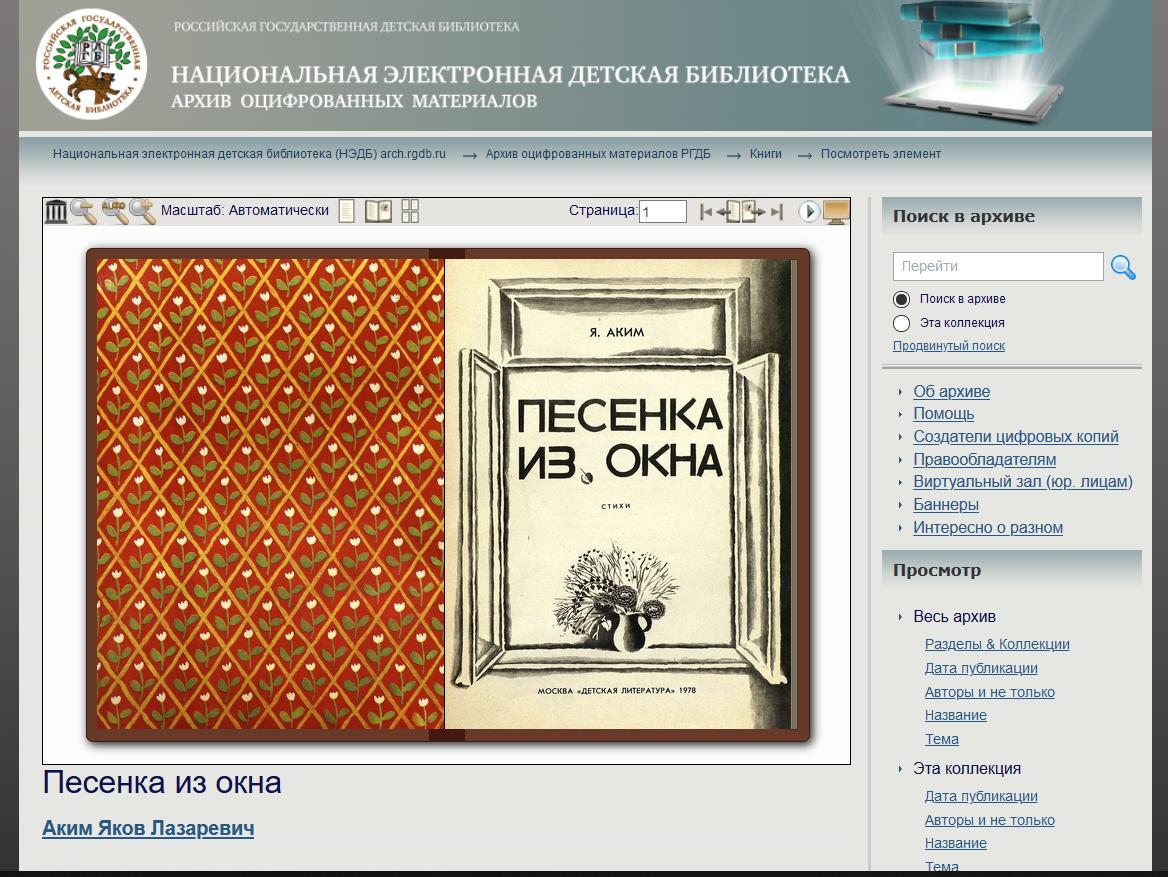Browse 'Название' under 'Эта коллекция'
Image resolution: width=1168 pixels, height=877 pixels.
(955, 843)
